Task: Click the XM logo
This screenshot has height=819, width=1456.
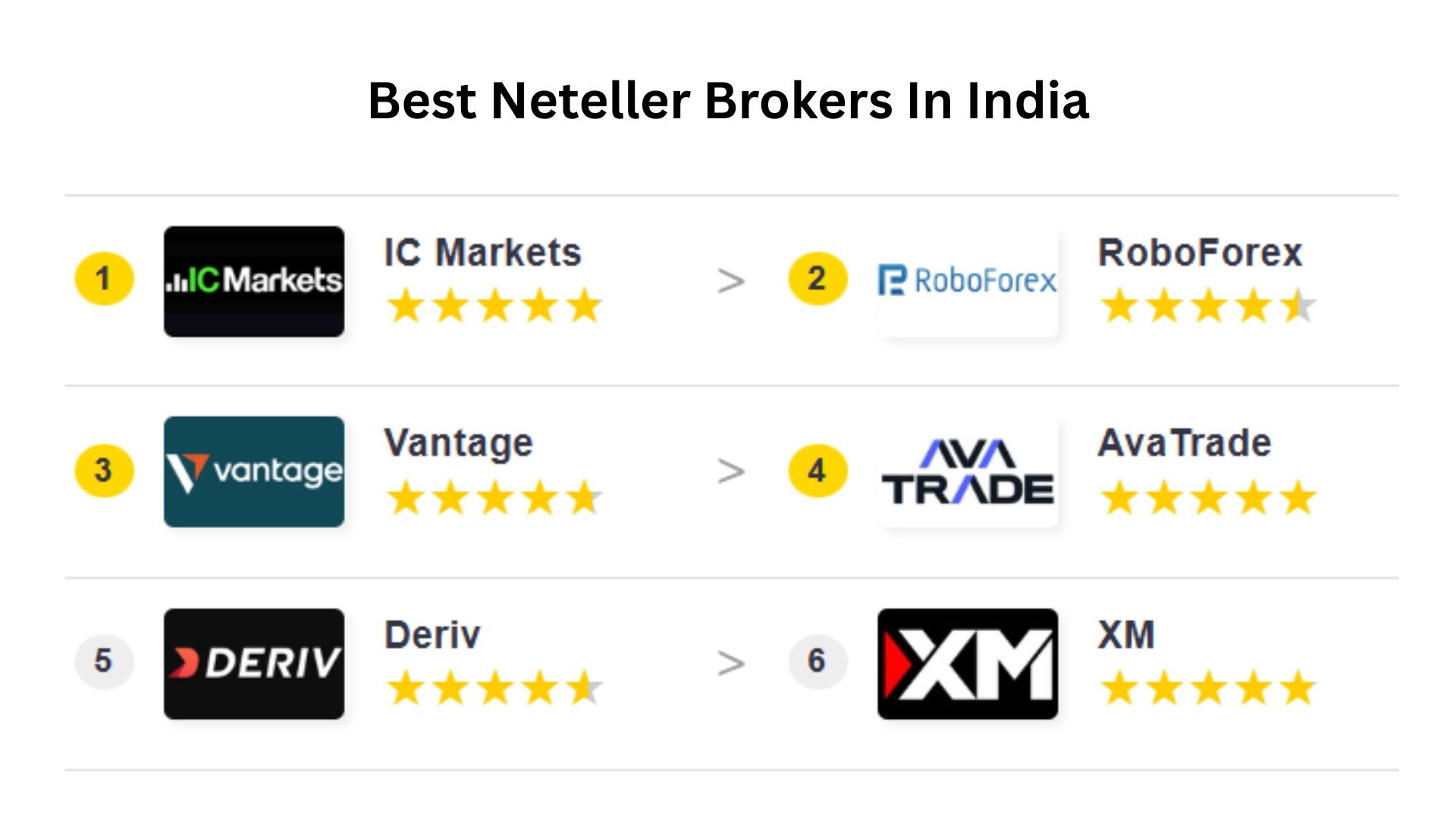Action: click(x=967, y=664)
